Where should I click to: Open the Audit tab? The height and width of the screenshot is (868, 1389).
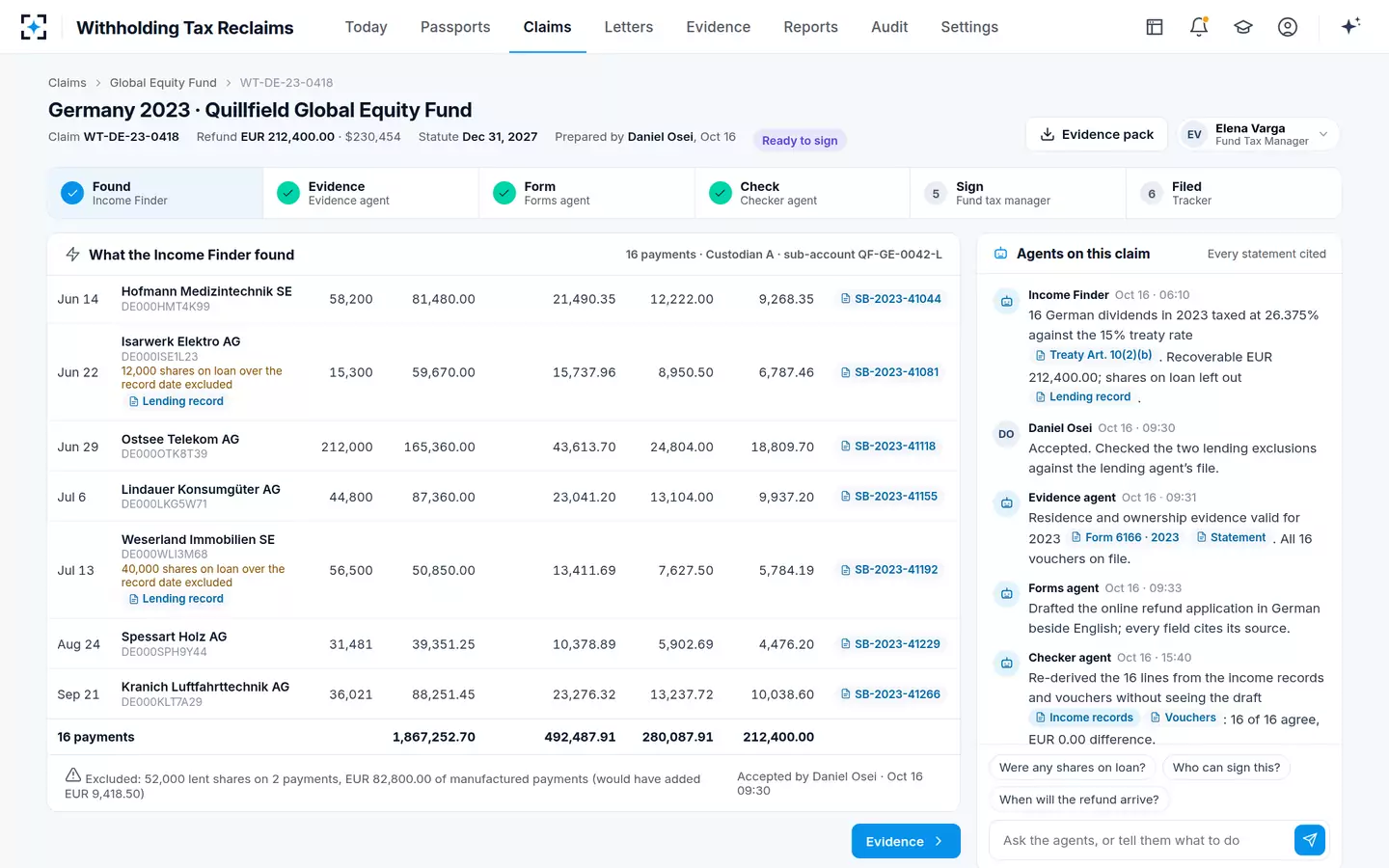[889, 27]
